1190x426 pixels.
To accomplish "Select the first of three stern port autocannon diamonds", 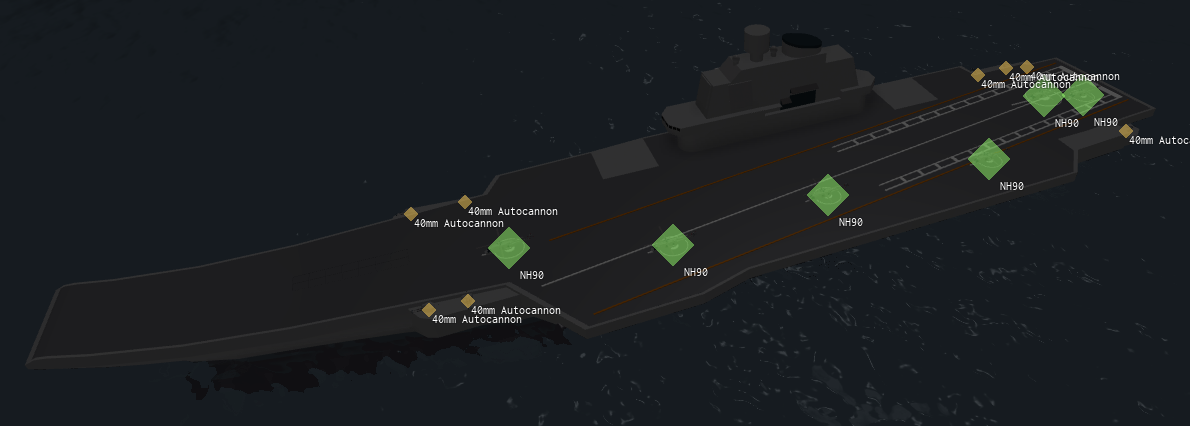I will [978, 74].
